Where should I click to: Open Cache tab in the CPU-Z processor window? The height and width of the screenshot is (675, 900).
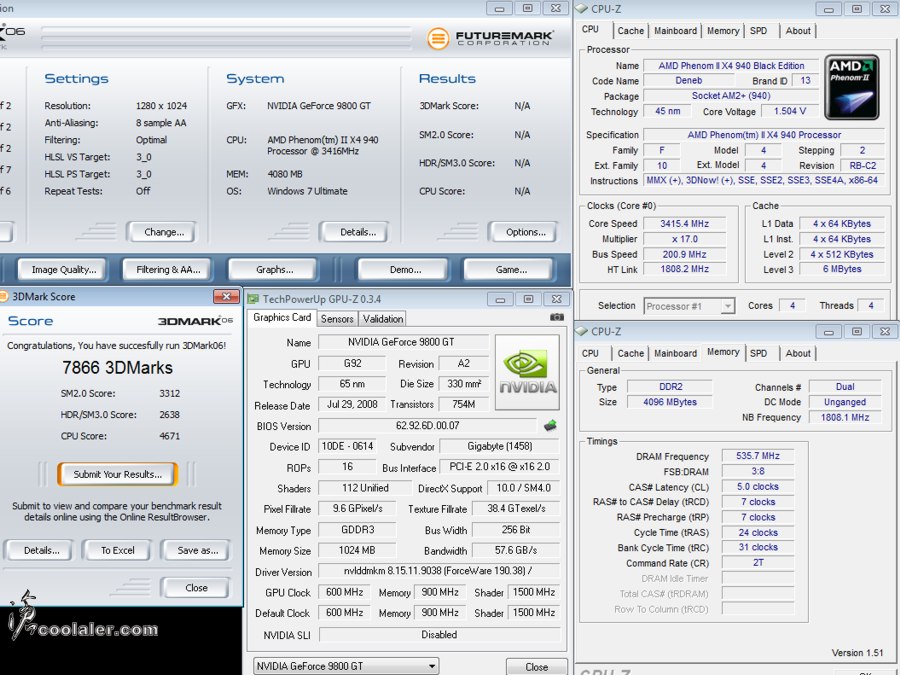[630, 31]
